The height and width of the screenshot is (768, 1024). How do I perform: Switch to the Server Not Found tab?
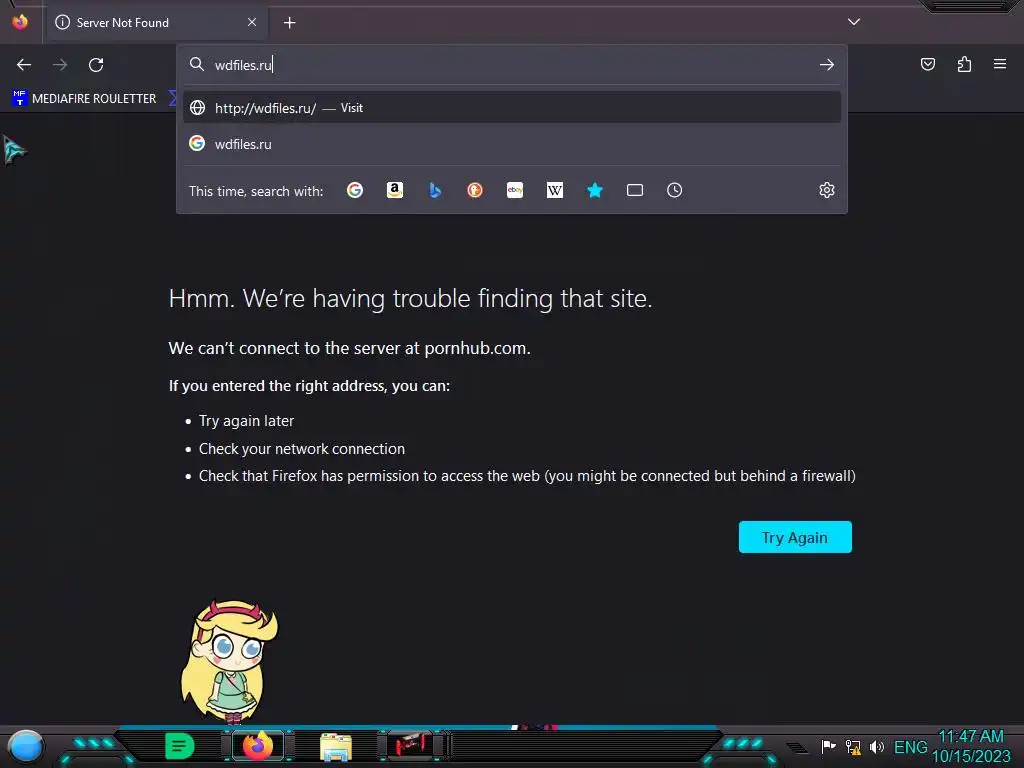(157, 23)
